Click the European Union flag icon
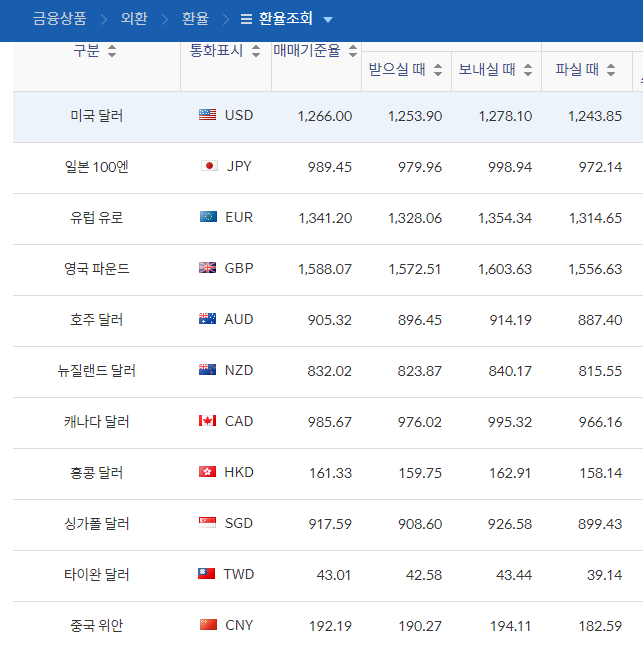Image resolution: width=643 pixels, height=651 pixels. tap(208, 217)
